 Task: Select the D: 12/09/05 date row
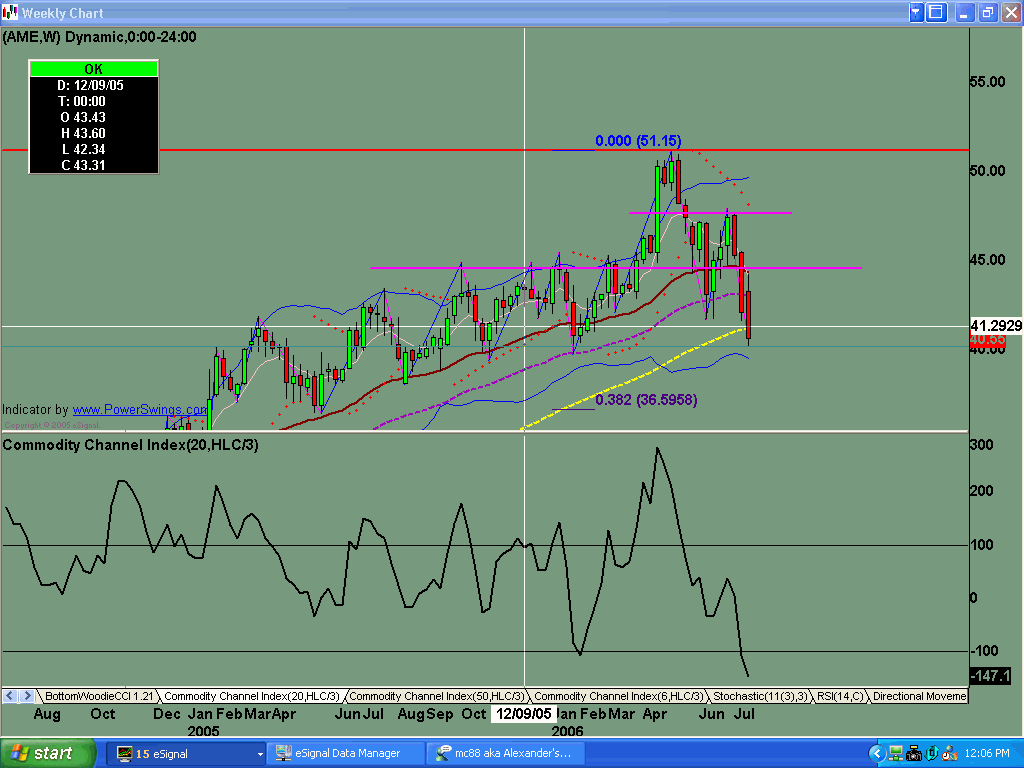90,85
